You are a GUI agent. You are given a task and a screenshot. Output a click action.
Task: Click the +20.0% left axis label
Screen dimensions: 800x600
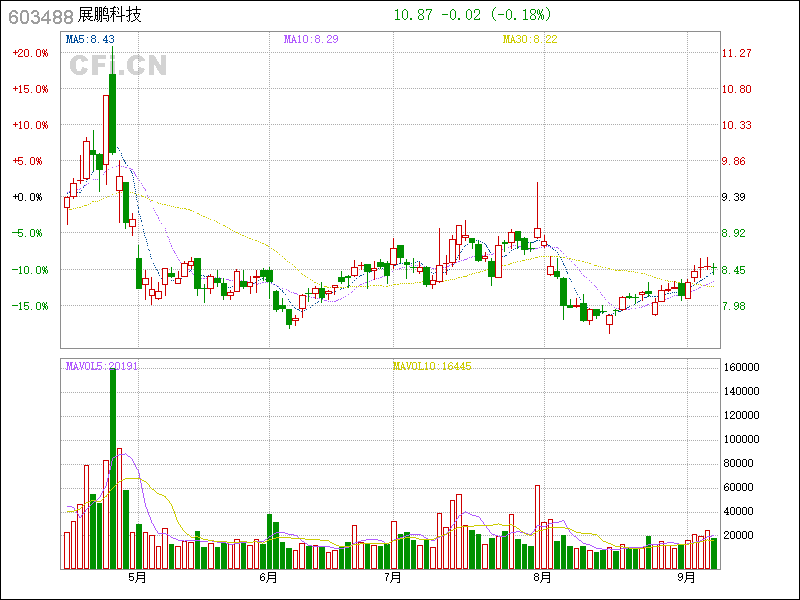(x=30, y=53)
